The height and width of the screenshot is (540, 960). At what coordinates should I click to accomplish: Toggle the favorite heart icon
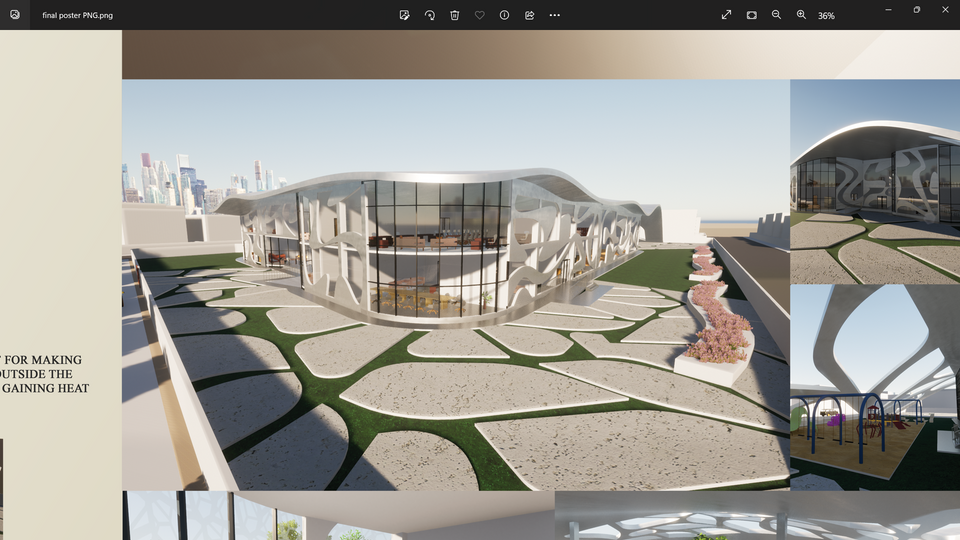pyautogui.click(x=479, y=15)
